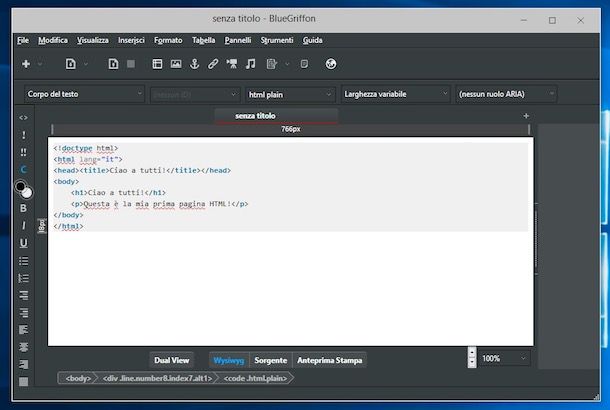Open the disabled ID selector dropdown
The image size is (610, 410).
point(195,95)
